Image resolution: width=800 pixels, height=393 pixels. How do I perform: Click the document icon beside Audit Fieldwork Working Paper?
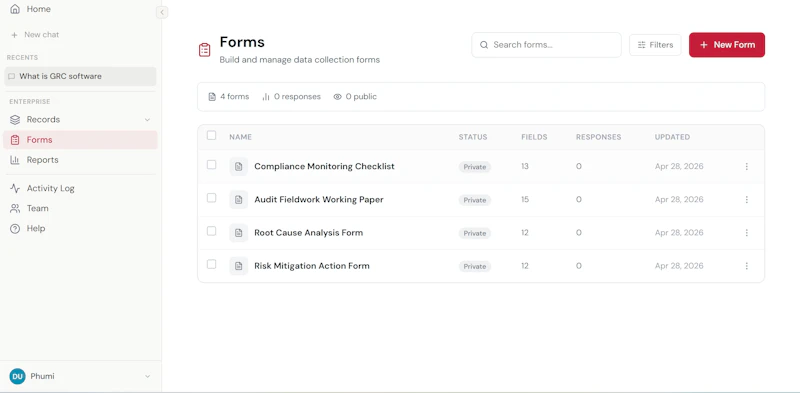[x=238, y=200]
